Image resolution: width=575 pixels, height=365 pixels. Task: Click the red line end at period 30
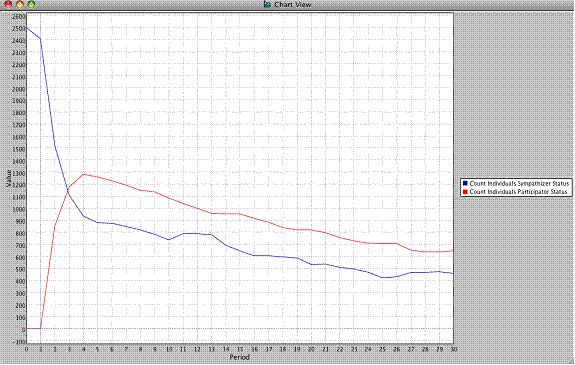click(453, 251)
